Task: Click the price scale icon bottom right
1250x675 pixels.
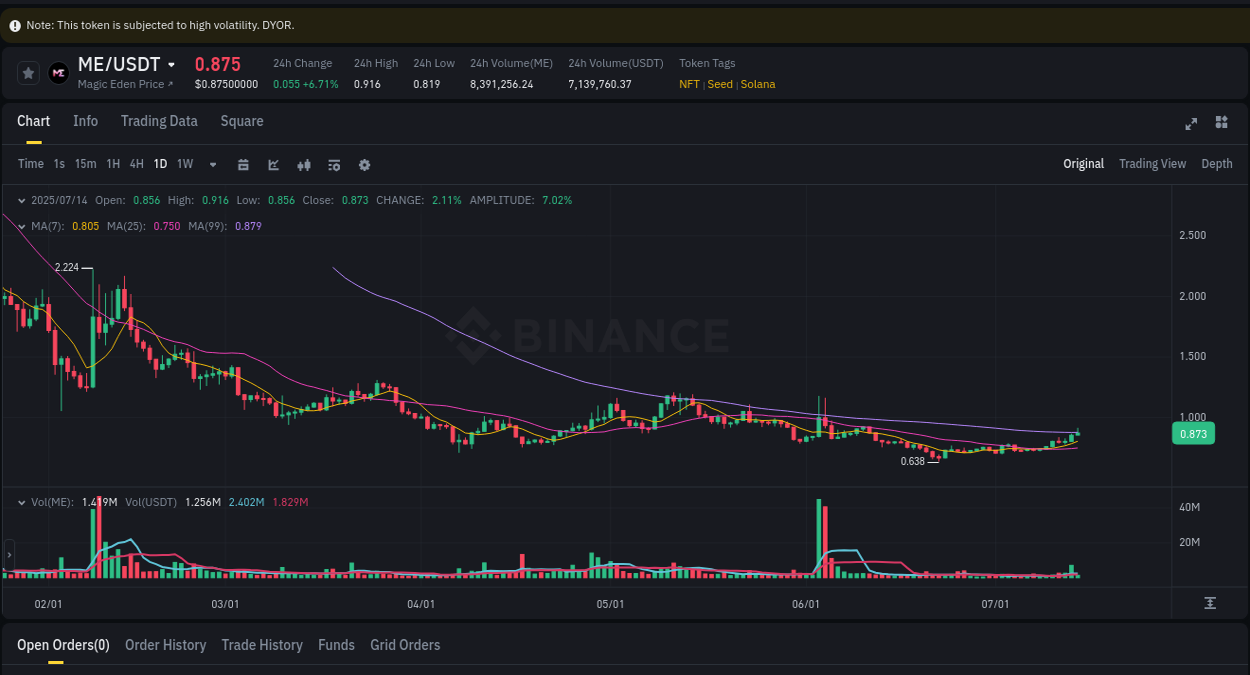Action: tap(1209, 603)
